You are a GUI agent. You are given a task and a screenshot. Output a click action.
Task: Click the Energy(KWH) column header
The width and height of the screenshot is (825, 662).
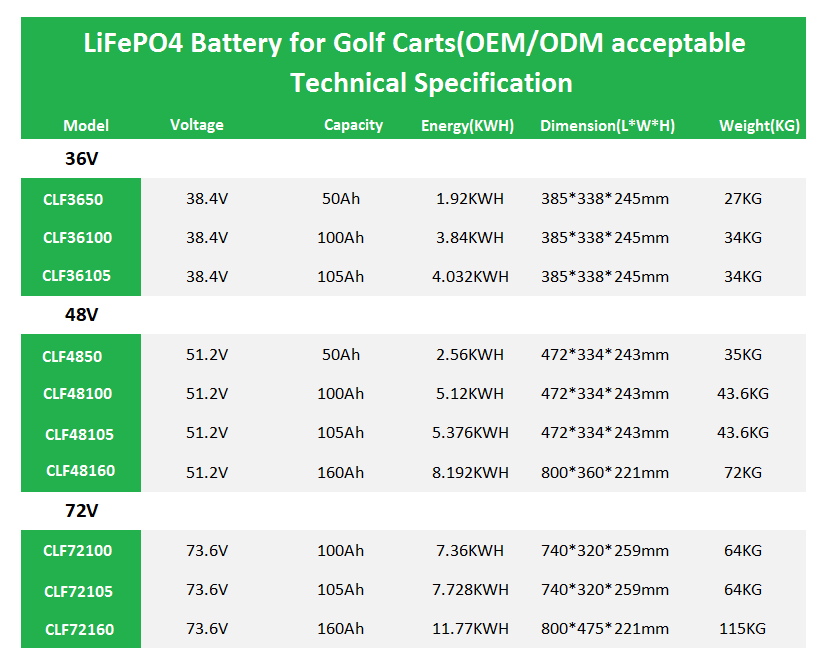pyautogui.click(x=467, y=126)
